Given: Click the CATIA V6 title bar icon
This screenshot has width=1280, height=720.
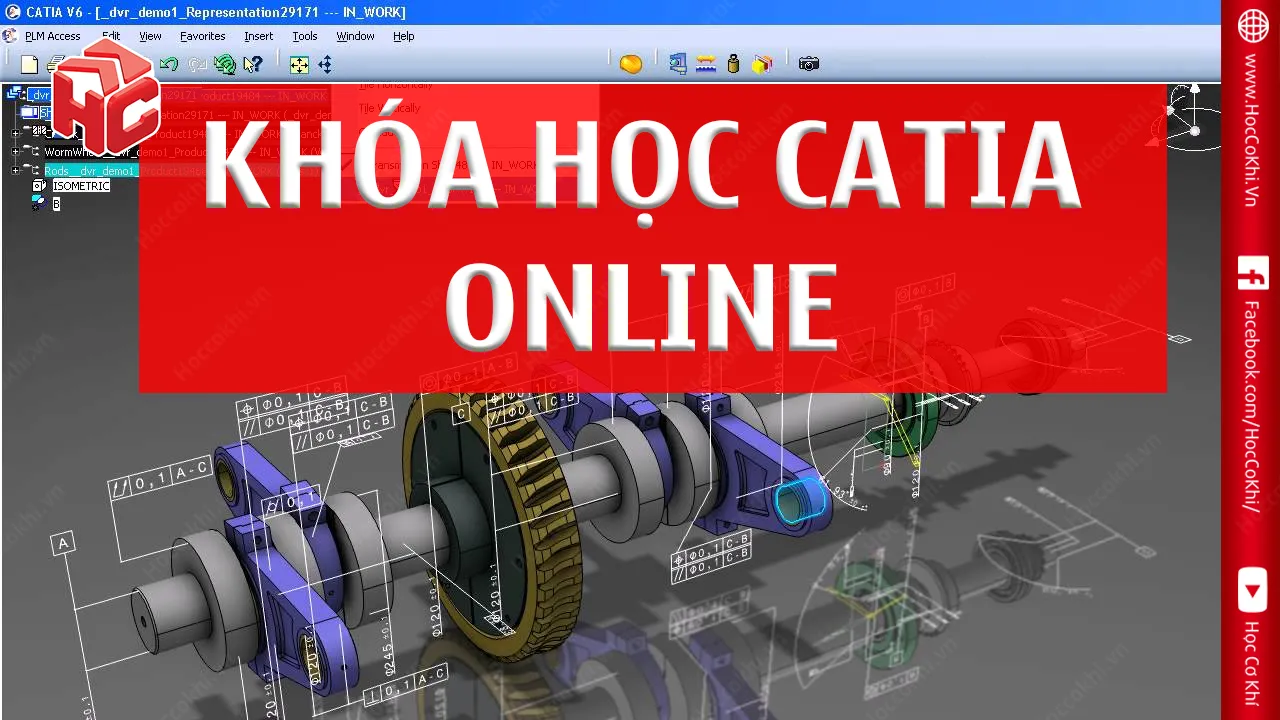Looking at the screenshot, I should point(12,12).
